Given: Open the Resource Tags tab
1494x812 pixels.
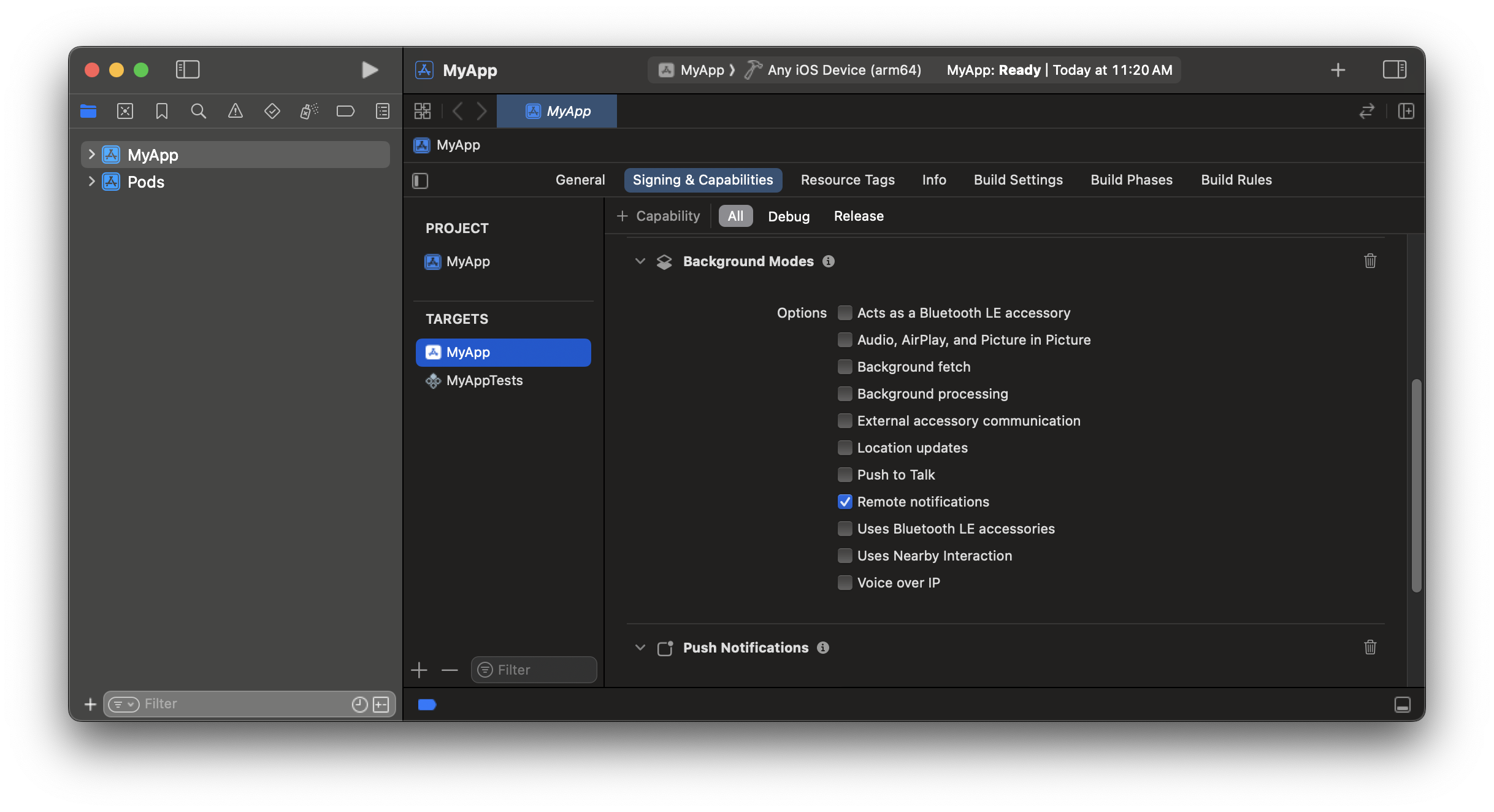Looking at the screenshot, I should pyautogui.click(x=848, y=180).
